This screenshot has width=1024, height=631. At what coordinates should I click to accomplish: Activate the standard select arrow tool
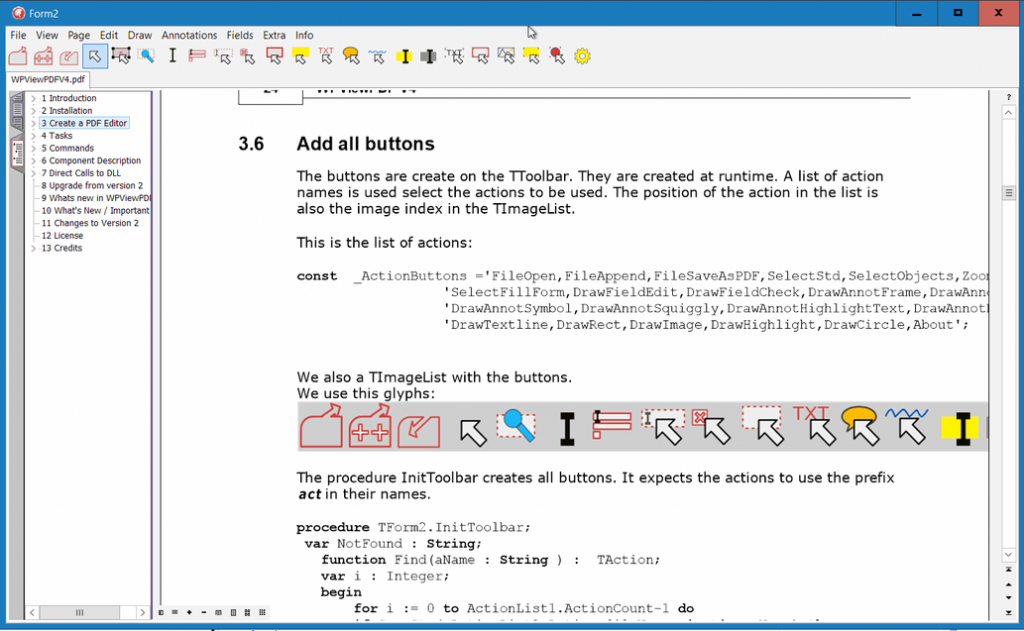point(95,56)
